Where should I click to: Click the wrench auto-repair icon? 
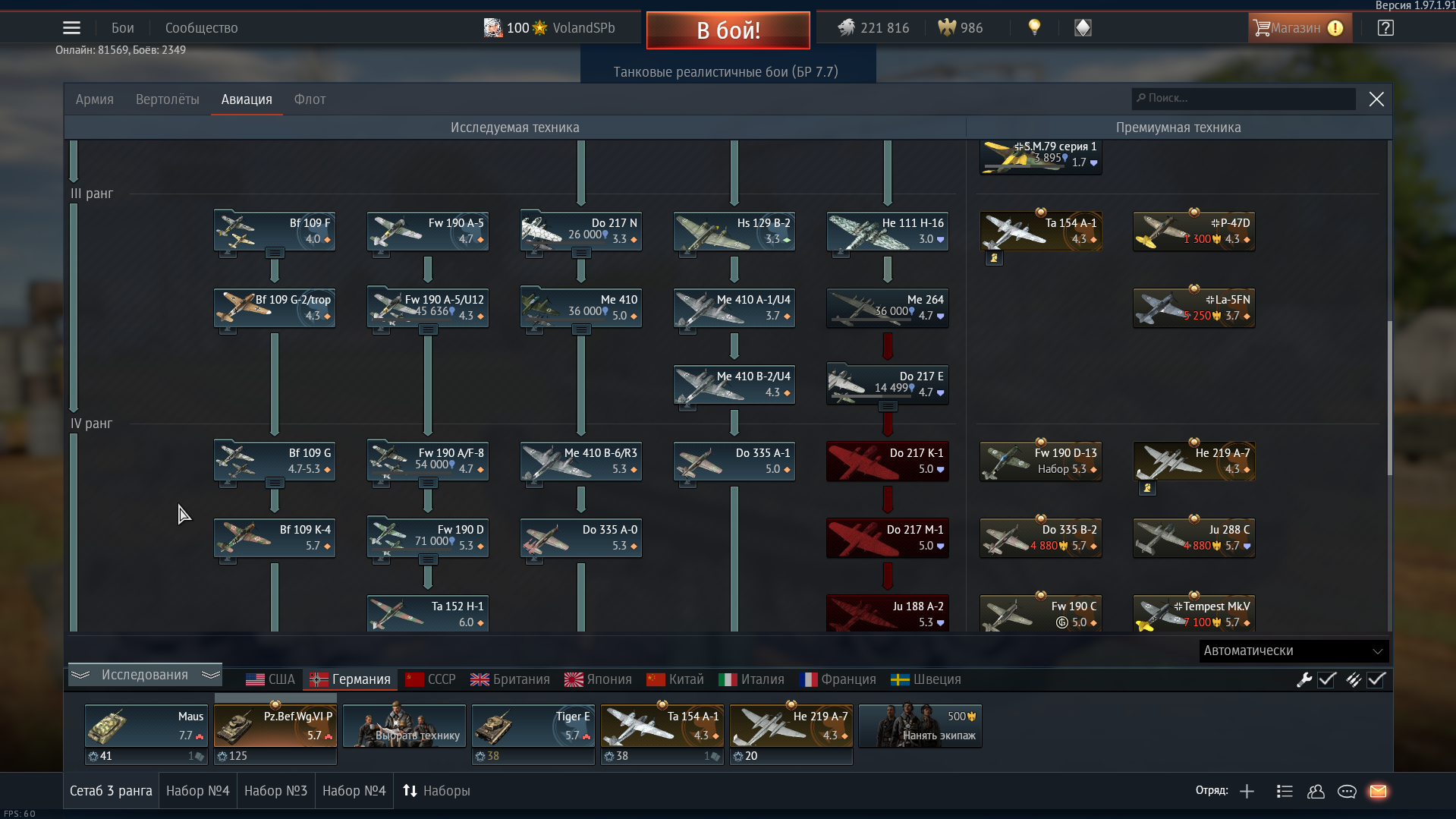tap(1304, 680)
